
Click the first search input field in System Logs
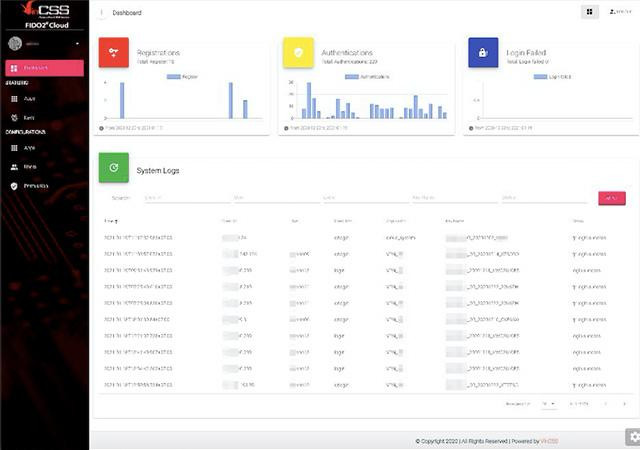click(185, 198)
